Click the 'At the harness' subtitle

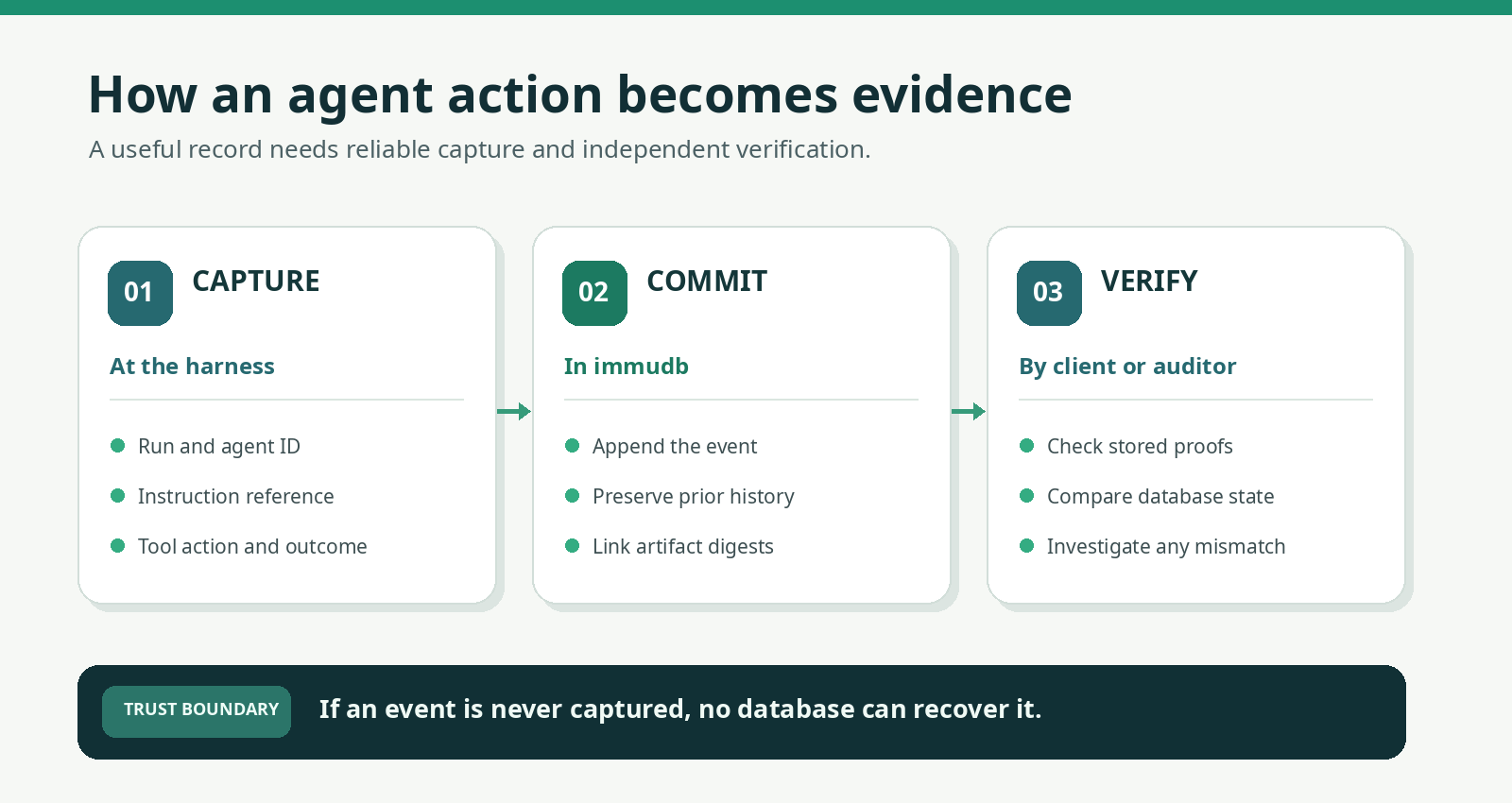(192, 367)
